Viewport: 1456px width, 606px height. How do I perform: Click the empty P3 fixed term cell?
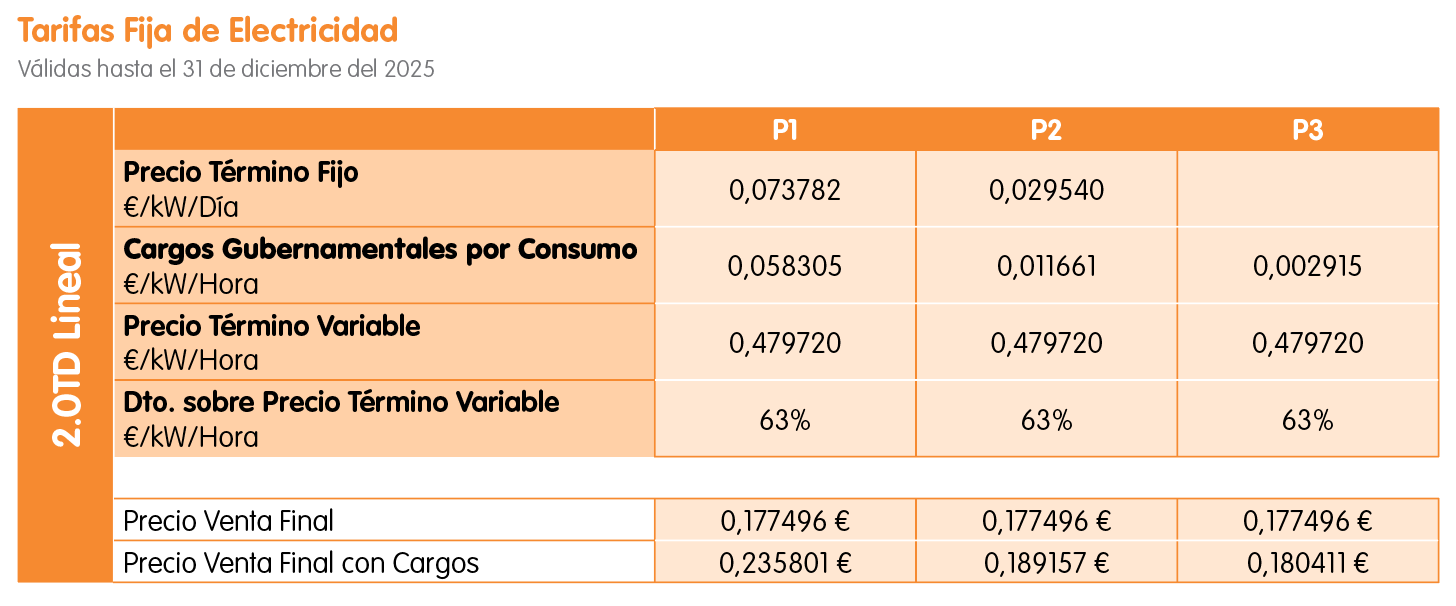click(1308, 190)
